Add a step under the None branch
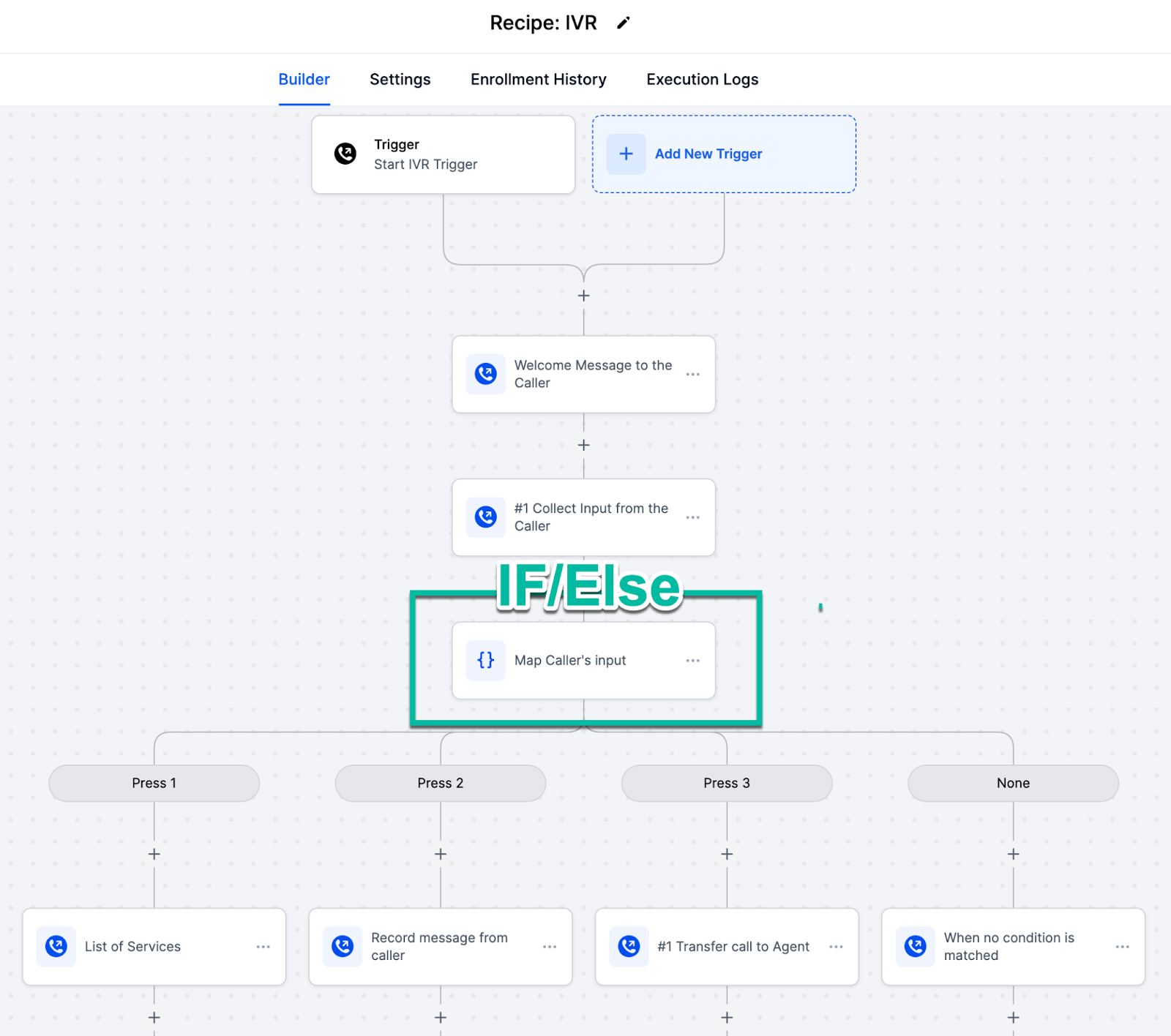This screenshot has height=1036, width=1171. (x=1012, y=853)
